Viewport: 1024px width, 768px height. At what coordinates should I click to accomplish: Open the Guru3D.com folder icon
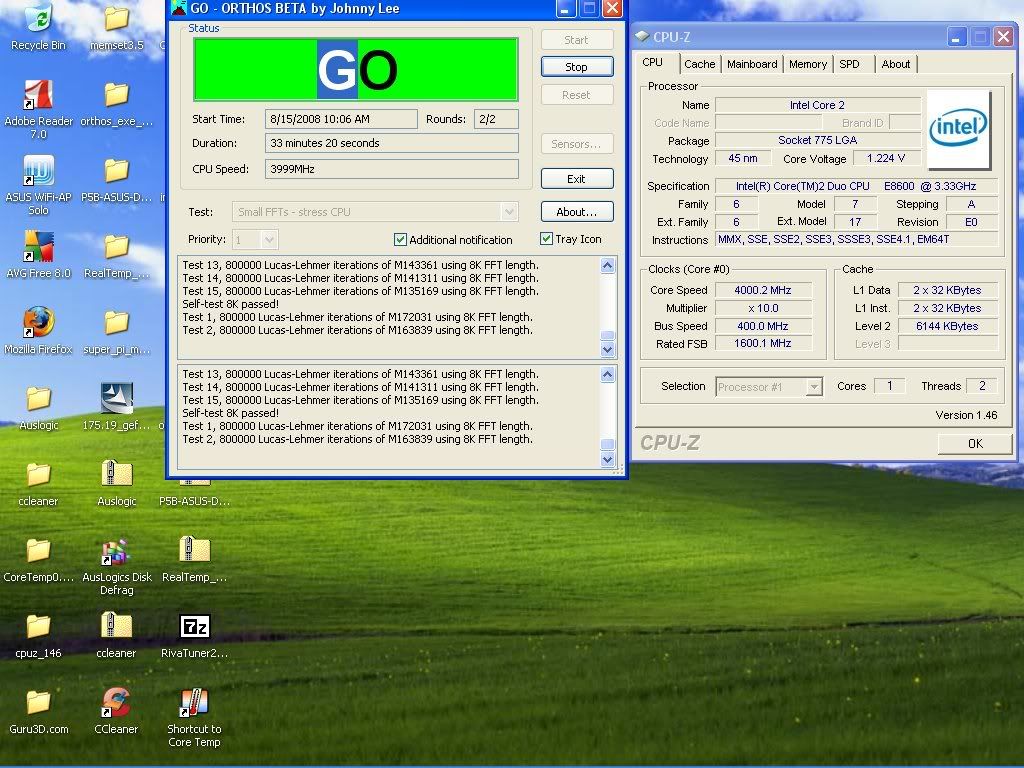pos(39,703)
